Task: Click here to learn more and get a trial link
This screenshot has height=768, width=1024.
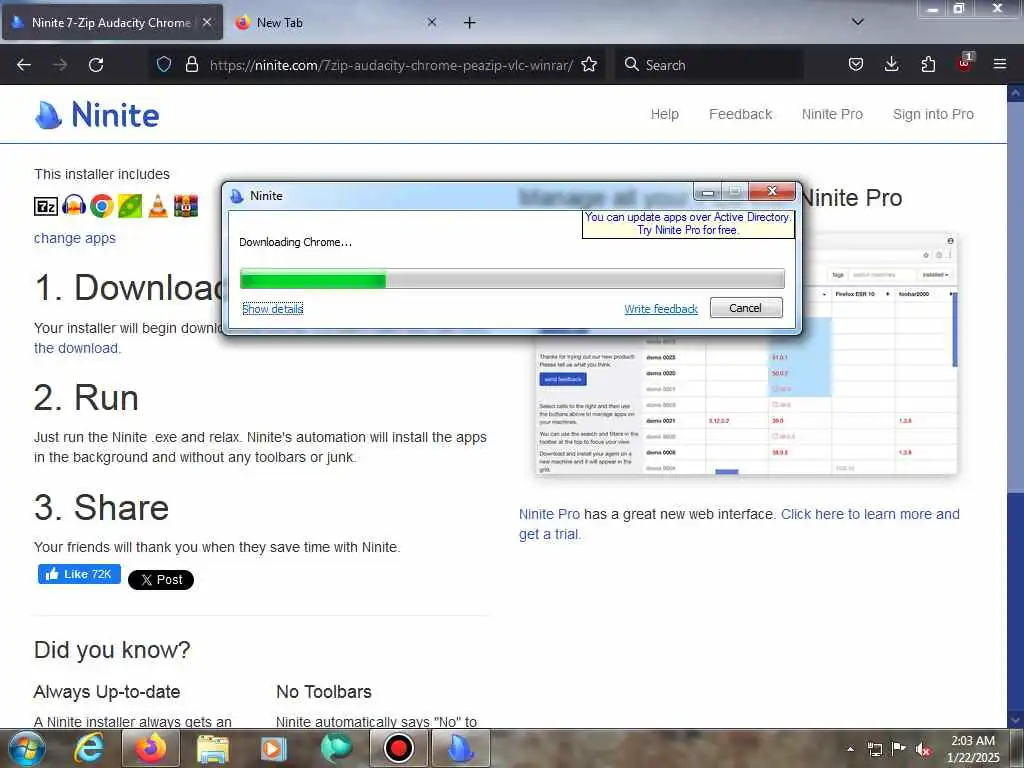Action: point(739,524)
